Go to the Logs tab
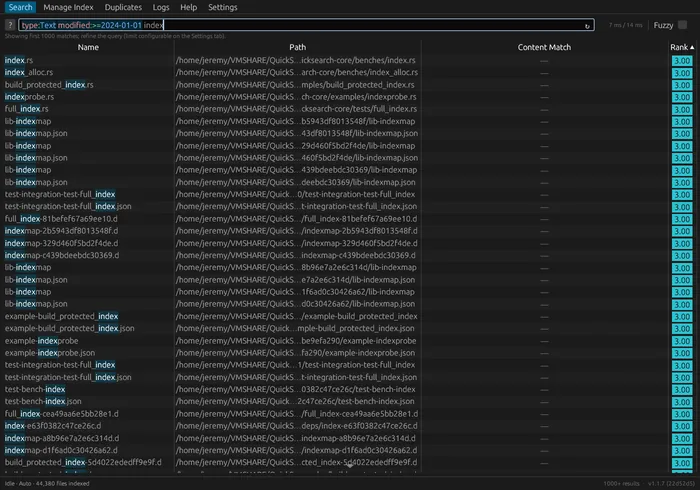 click(x=161, y=7)
